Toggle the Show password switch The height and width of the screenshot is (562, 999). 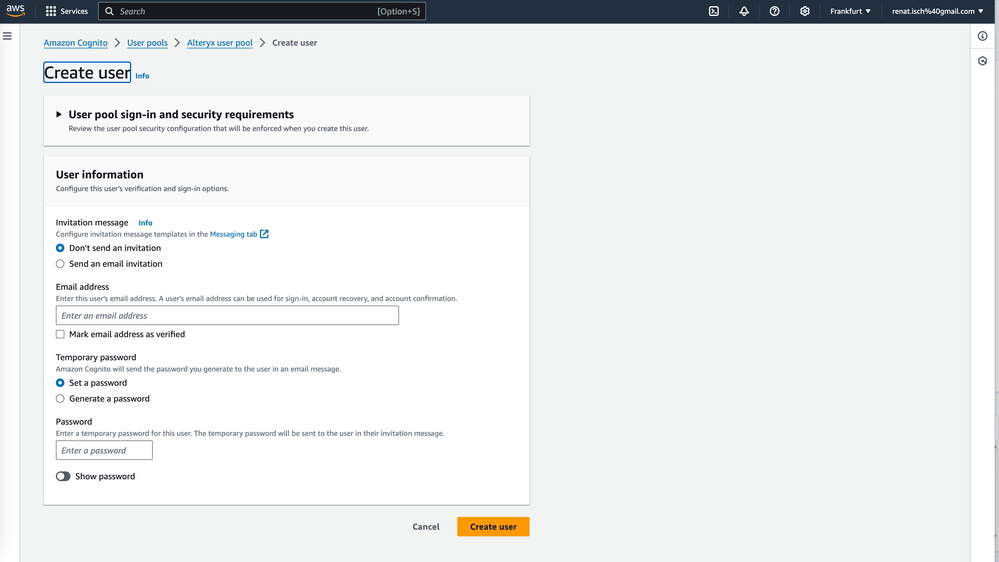[x=62, y=477]
